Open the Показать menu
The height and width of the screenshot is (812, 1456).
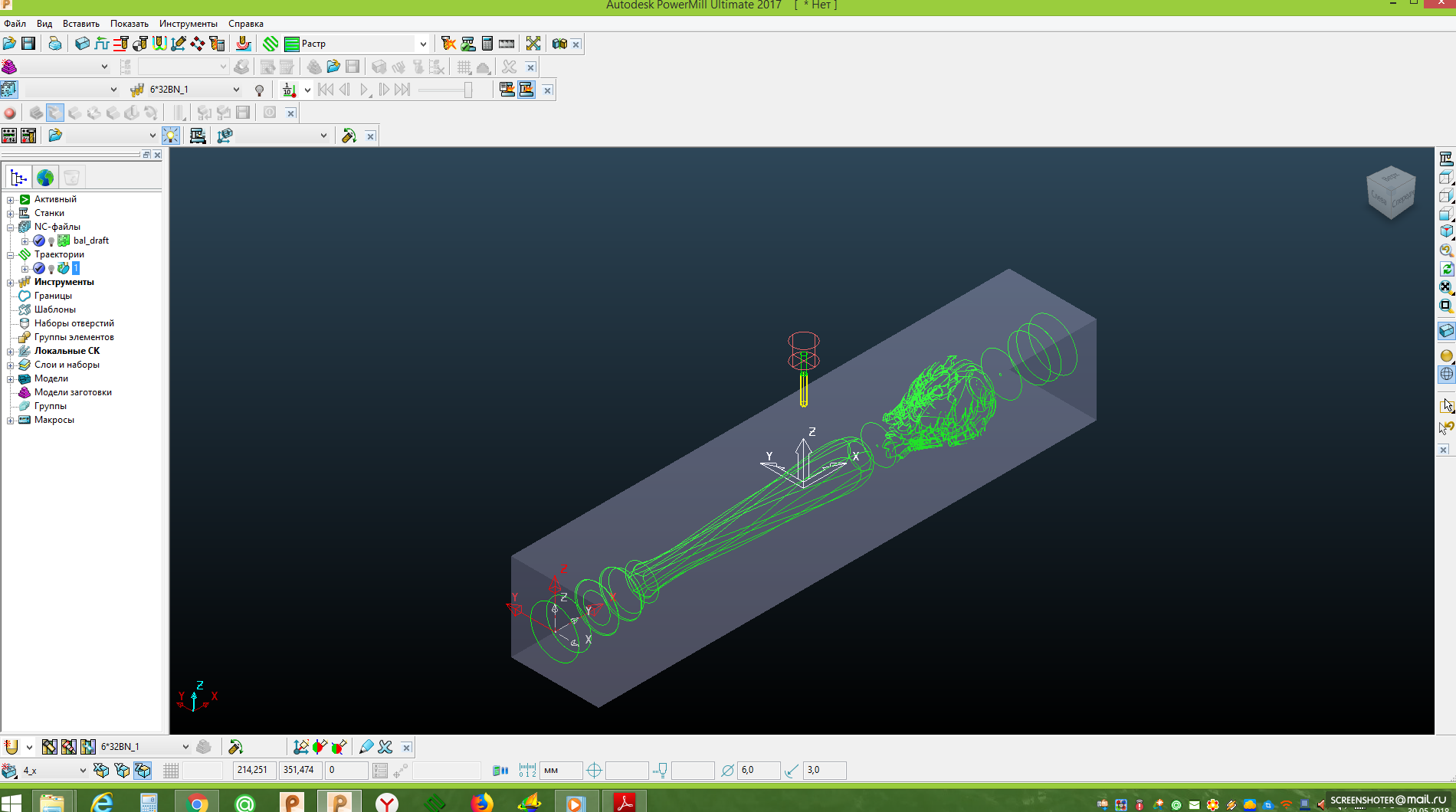click(130, 24)
